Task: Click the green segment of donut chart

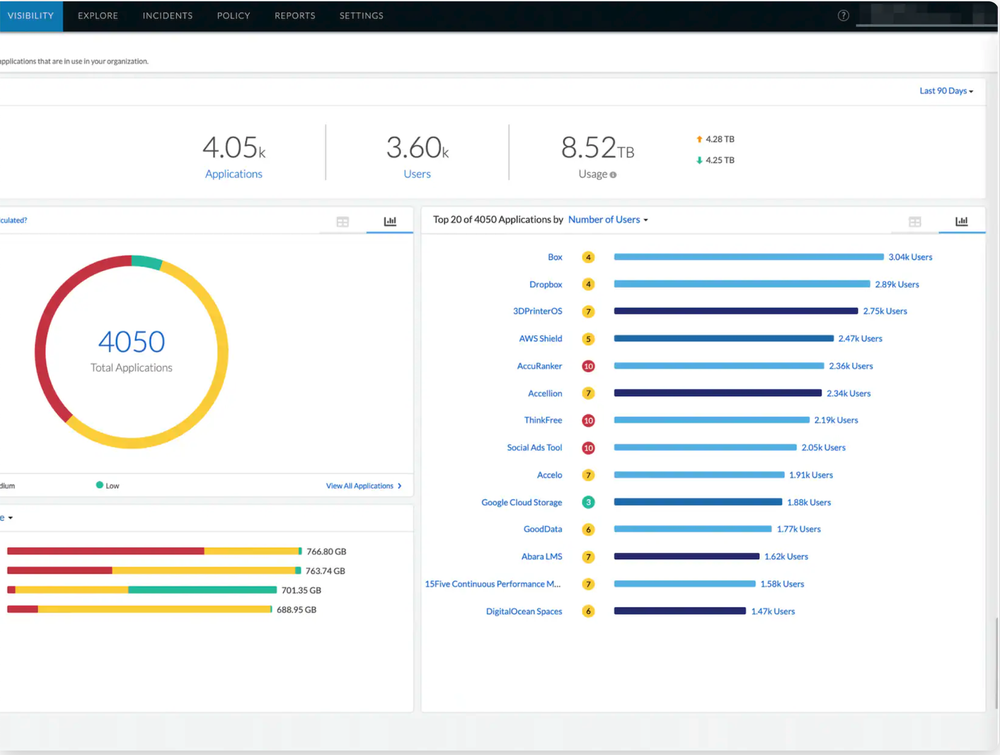Action: (147, 261)
